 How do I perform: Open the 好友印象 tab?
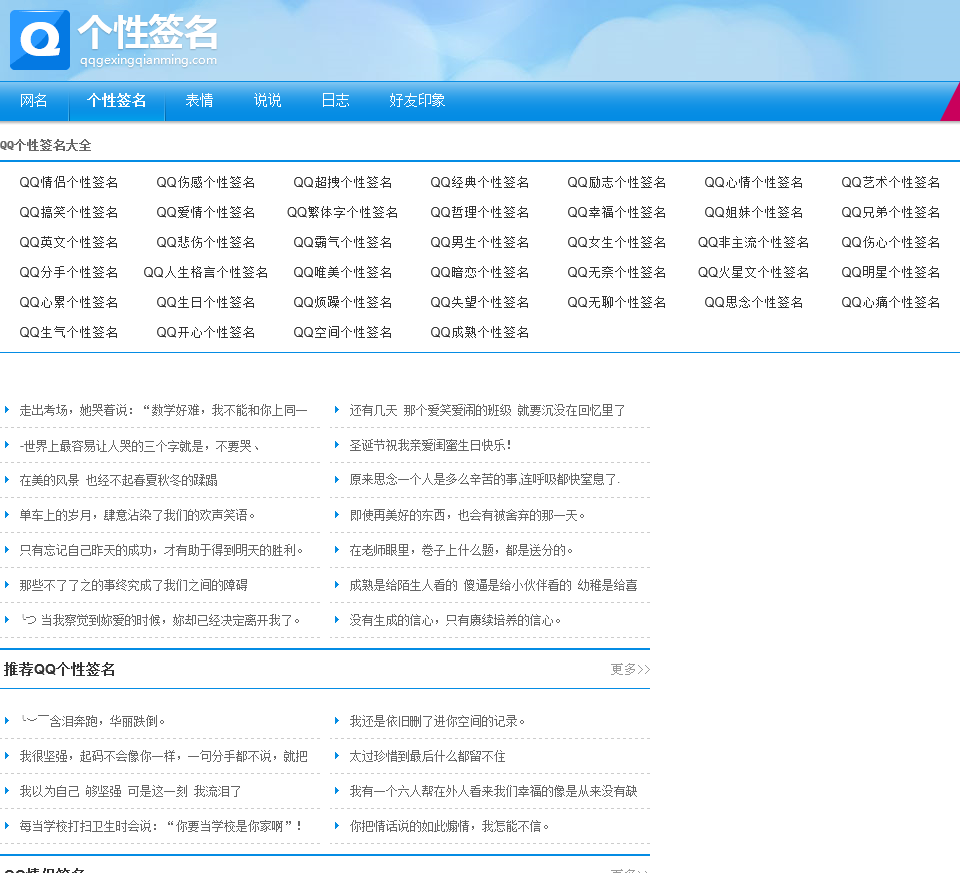[417, 100]
